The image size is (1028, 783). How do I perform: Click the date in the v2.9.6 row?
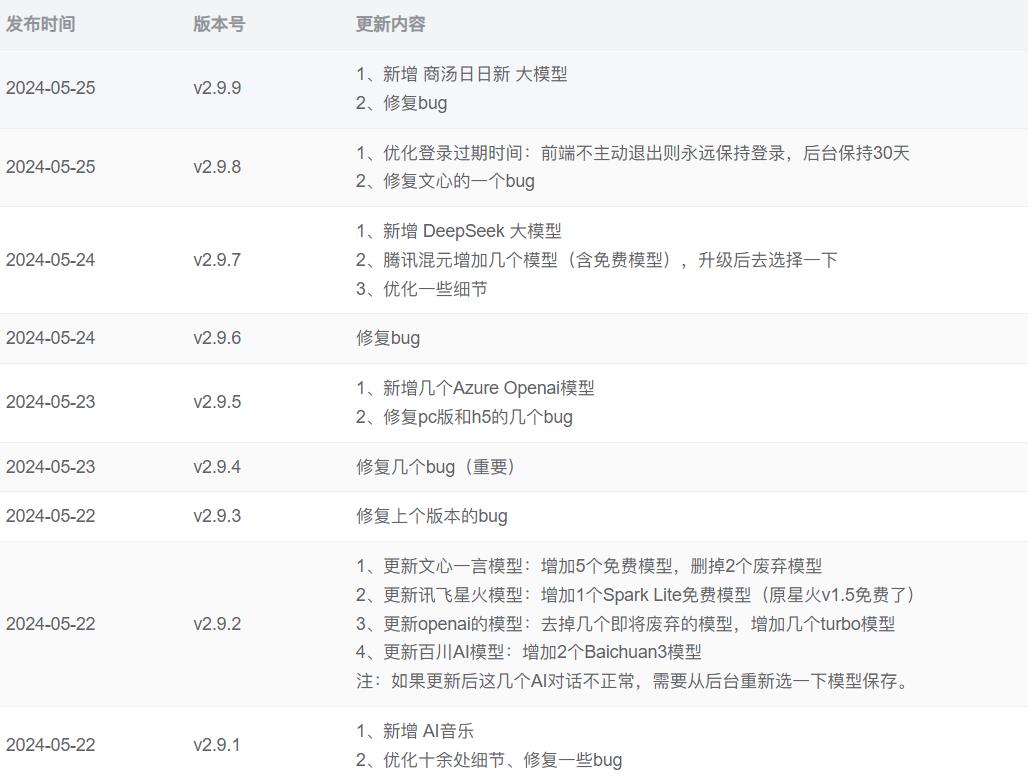[50, 338]
